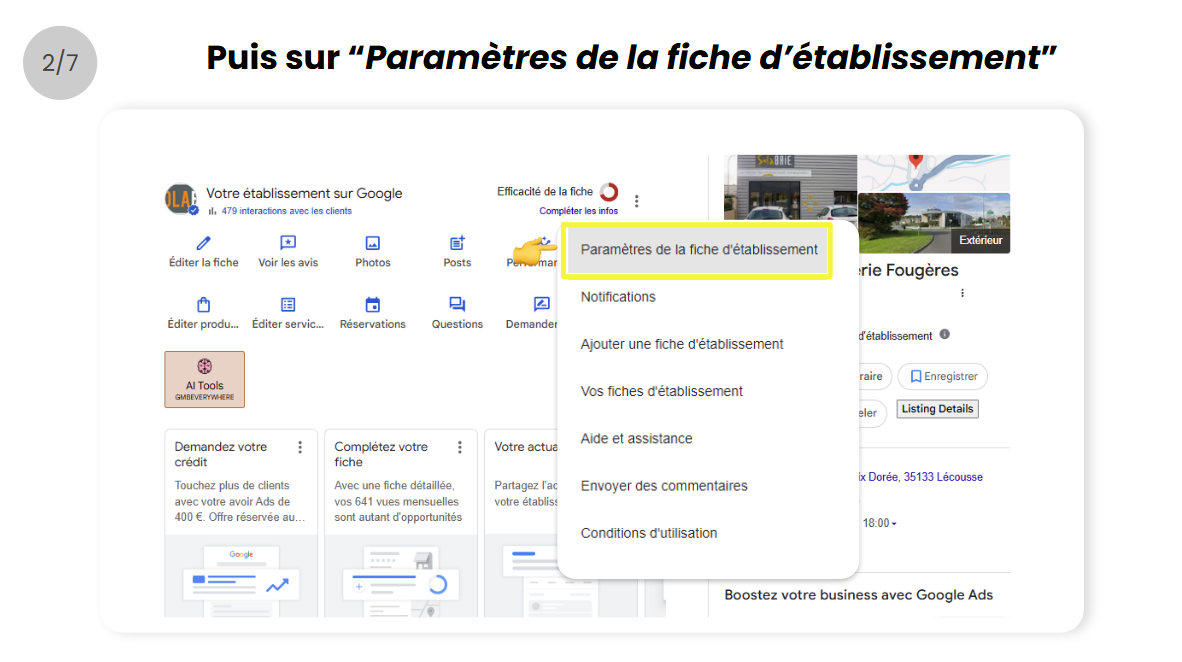Open Vos fiches d'établissement entry
The width and height of the screenshot is (1182, 662).
coord(661,391)
